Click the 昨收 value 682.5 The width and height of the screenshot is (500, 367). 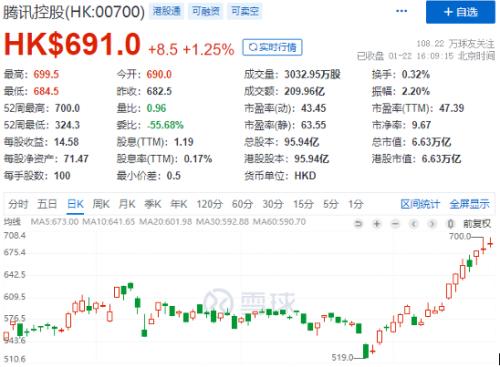(159, 91)
